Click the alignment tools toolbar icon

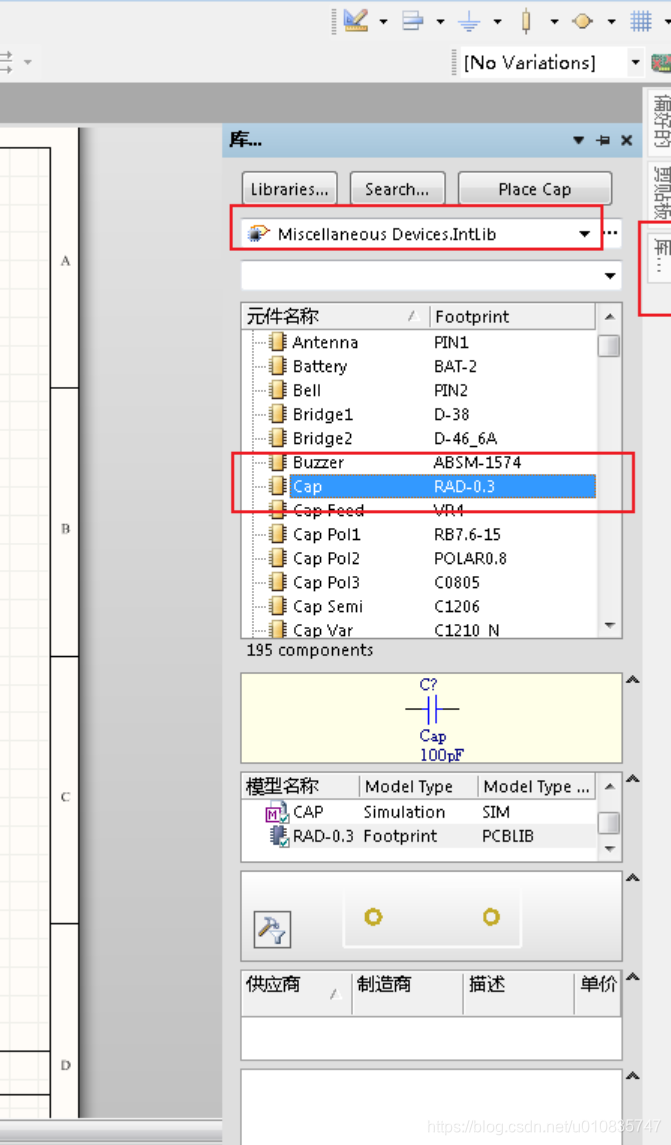click(413, 20)
